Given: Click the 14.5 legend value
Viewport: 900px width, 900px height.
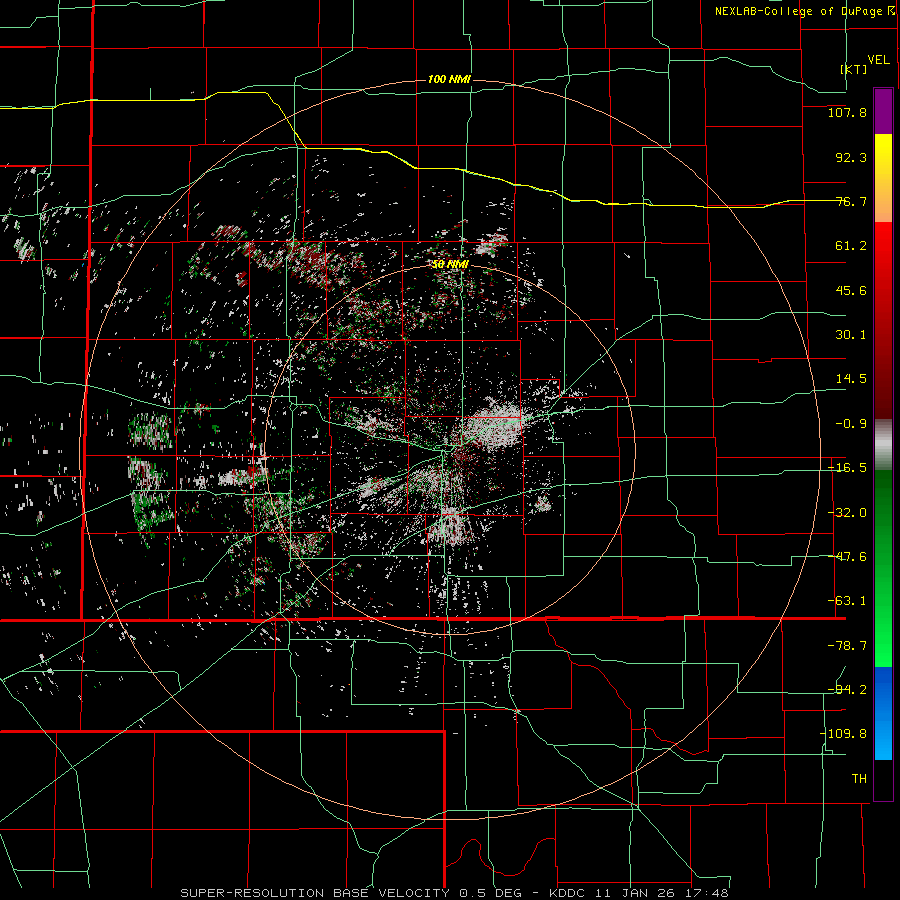Looking at the screenshot, I should 851,379.
